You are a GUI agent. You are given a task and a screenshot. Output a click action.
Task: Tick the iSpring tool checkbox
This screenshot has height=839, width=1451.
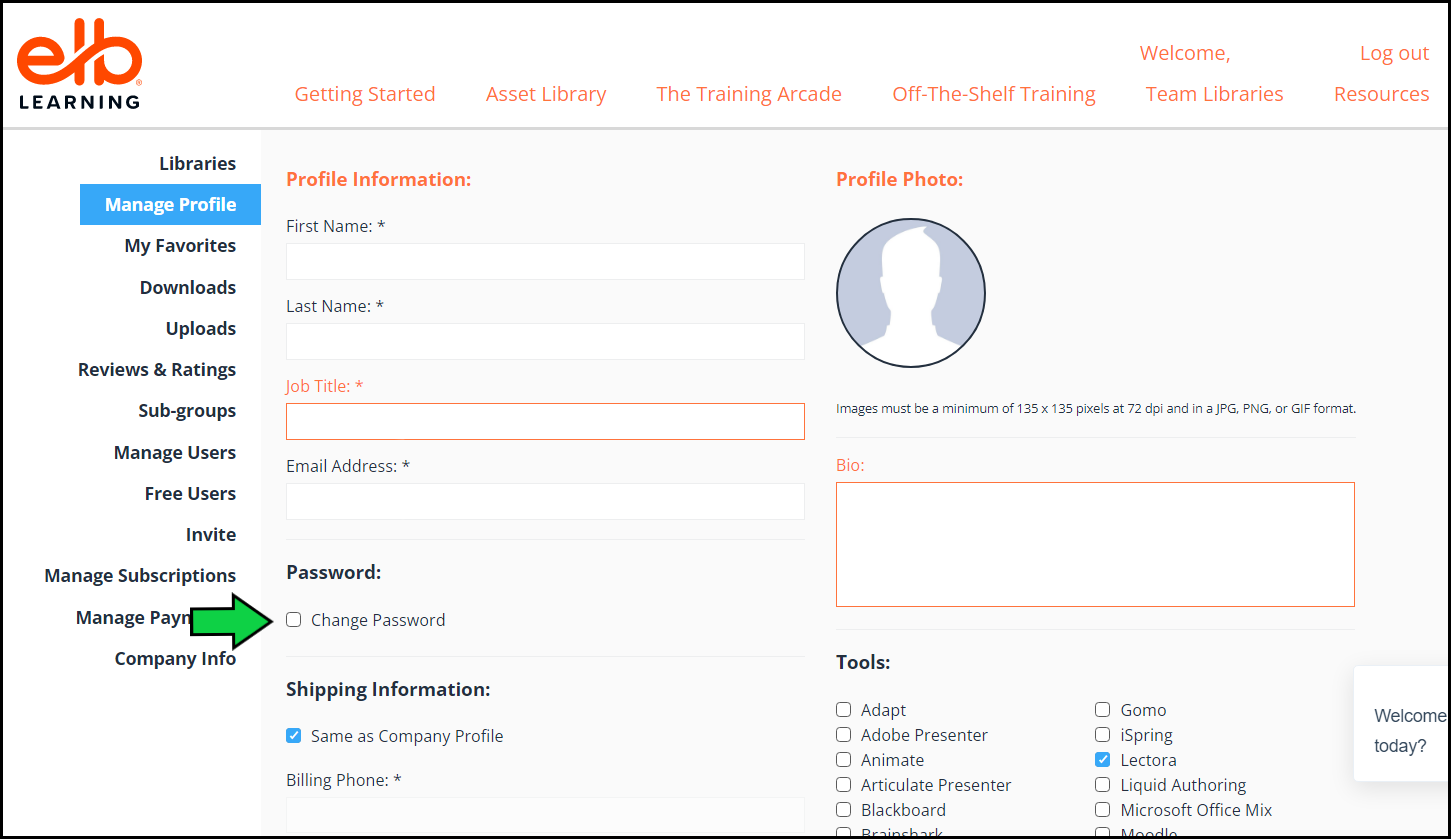pyautogui.click(x=1102, y=735)
